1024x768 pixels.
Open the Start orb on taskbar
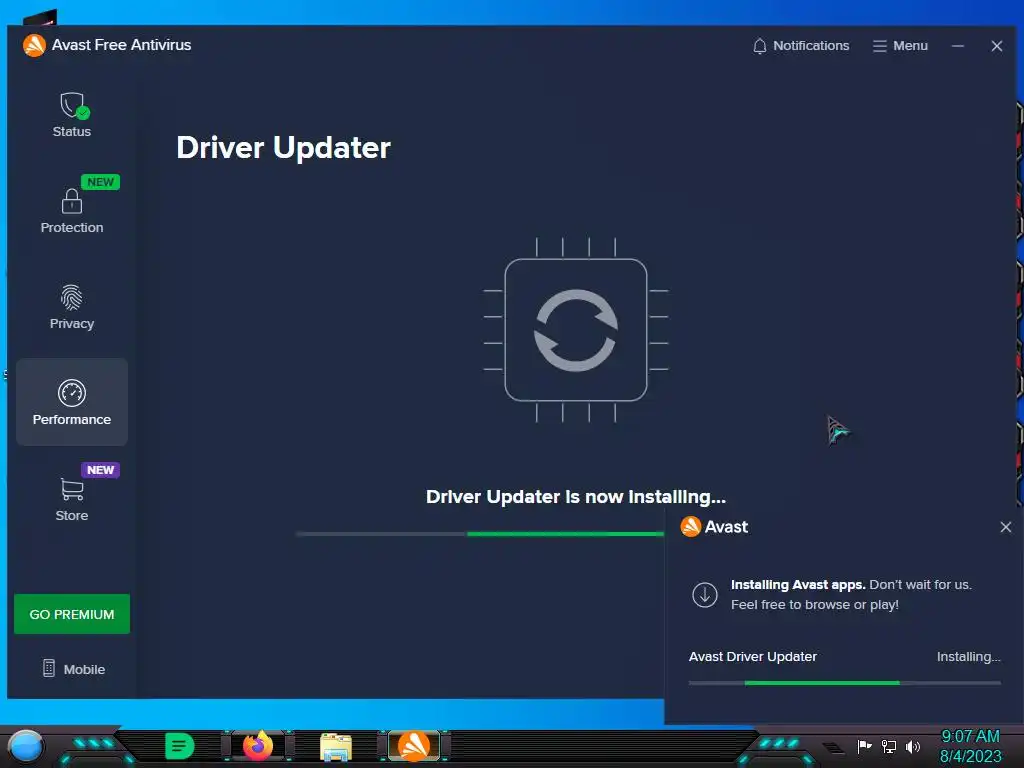(x=25, y=746)
